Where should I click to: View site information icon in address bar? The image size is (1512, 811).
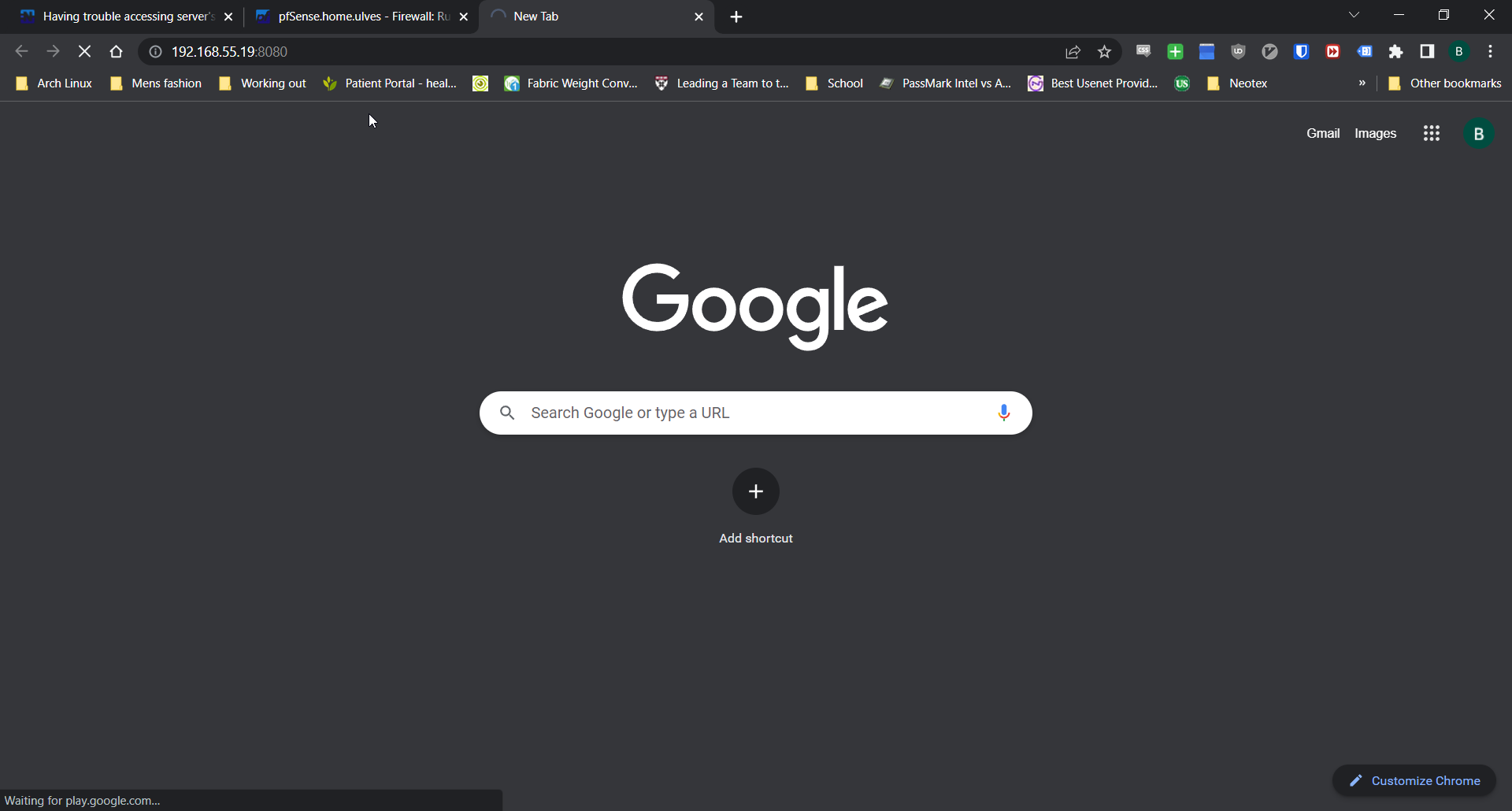pyautogui.click(x=156, y=52)
